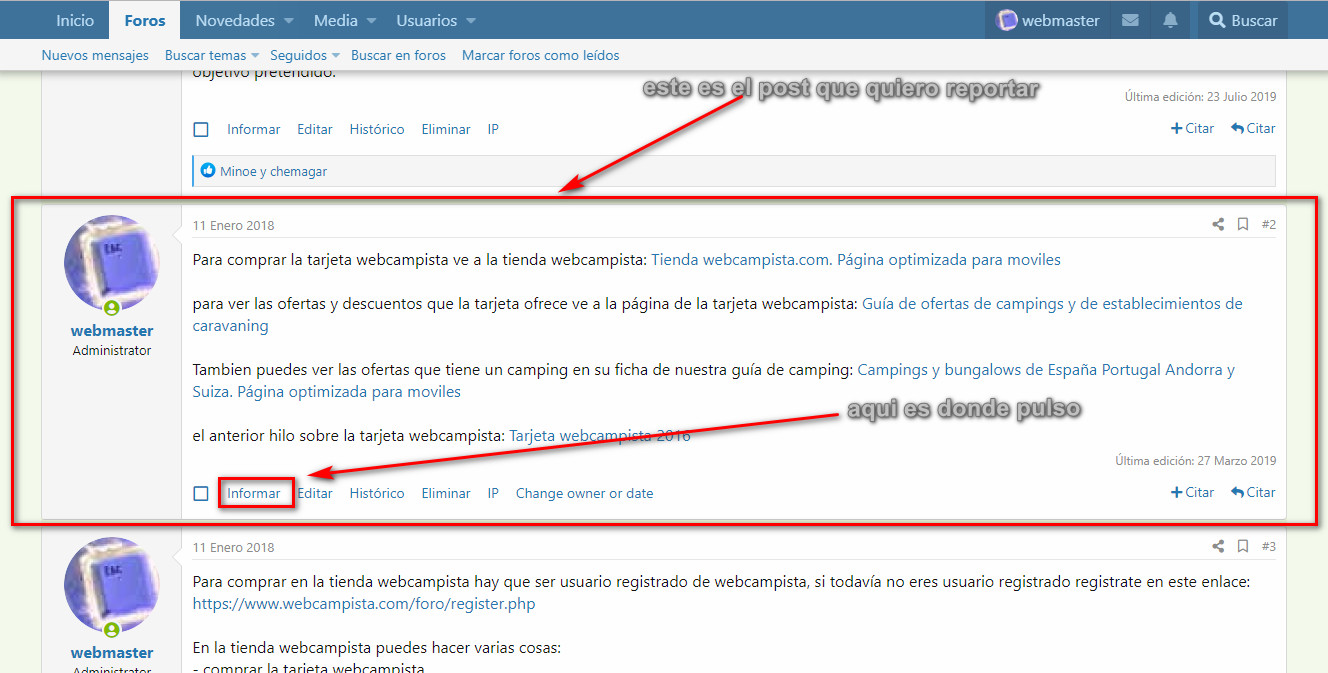Viewport: 1328px width, 673px height.
Task: Open the webmaster avatar on post #3
Action: (112, 585)
